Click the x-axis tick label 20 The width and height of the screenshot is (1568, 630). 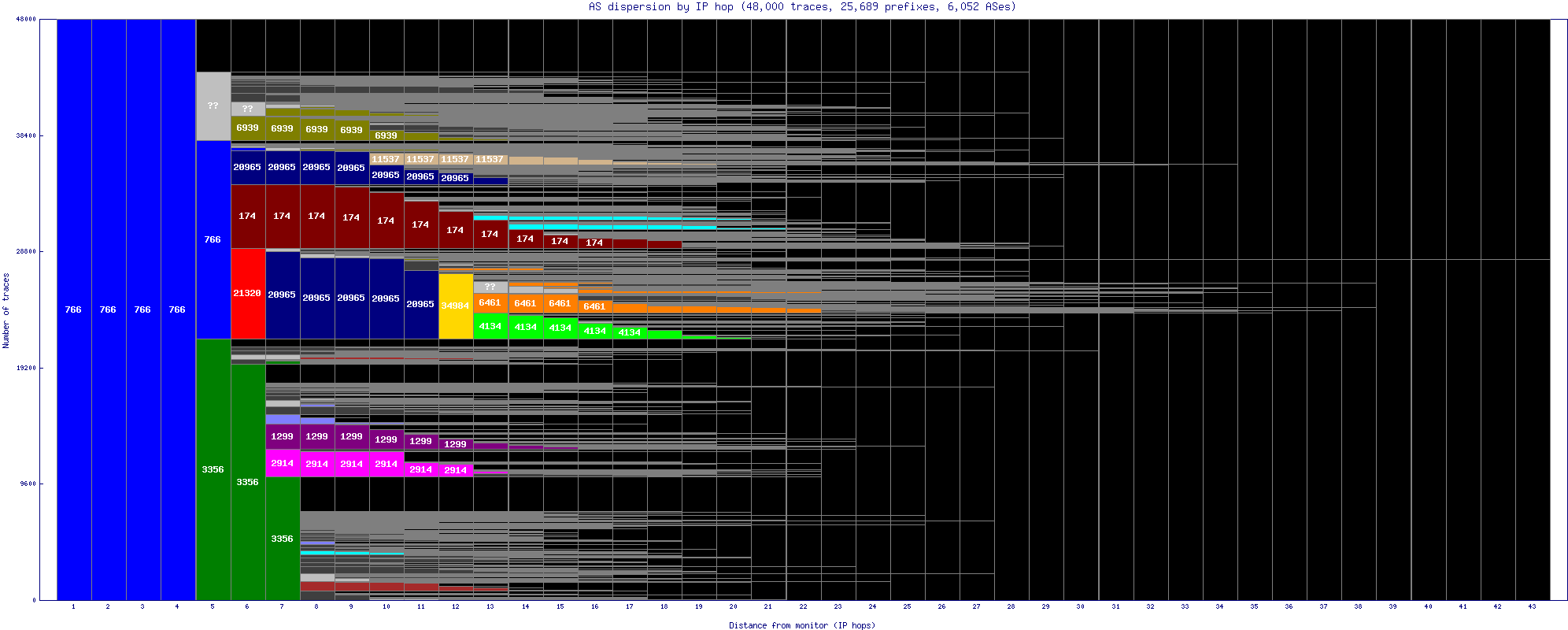click(734, 606)
